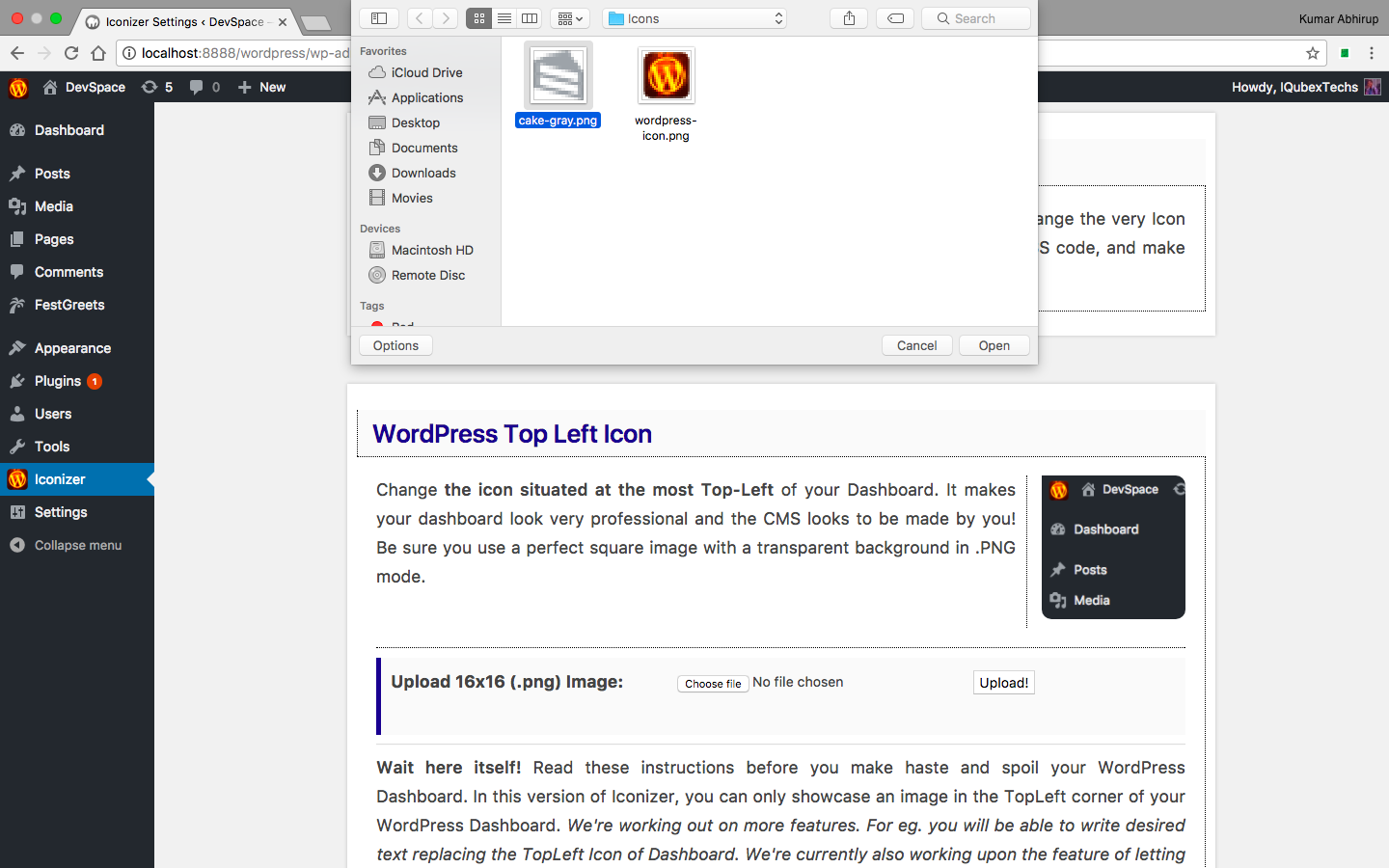The height and width of the screenshot is (868, 1389).
Task: Click the Search field in file dialog
Action: (976, 18)
